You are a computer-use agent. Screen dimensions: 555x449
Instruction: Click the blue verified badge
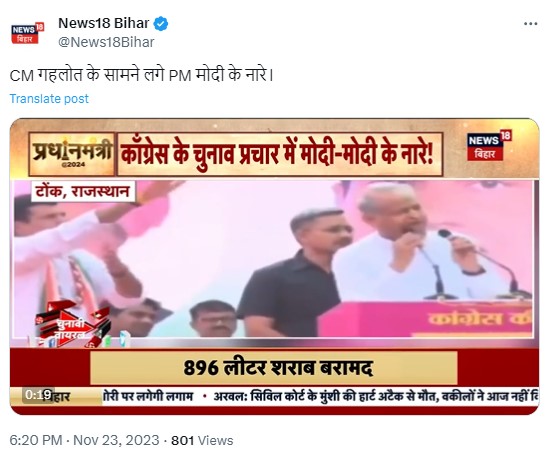[161, 24]
